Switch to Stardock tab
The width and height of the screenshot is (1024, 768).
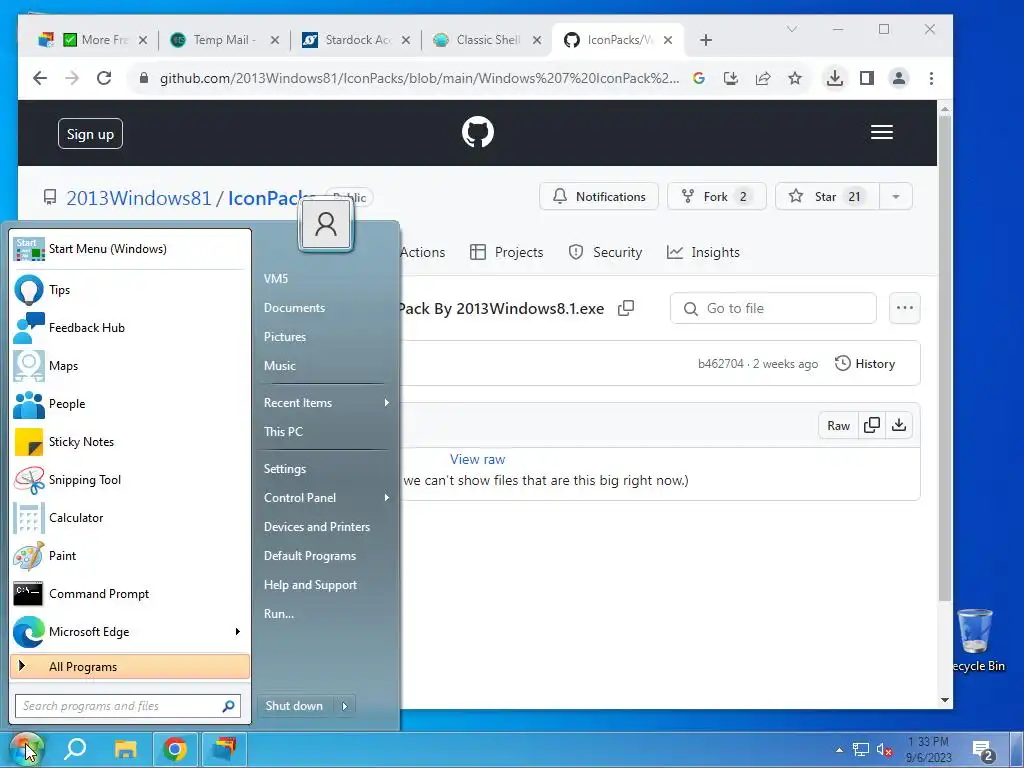[356, 40]
